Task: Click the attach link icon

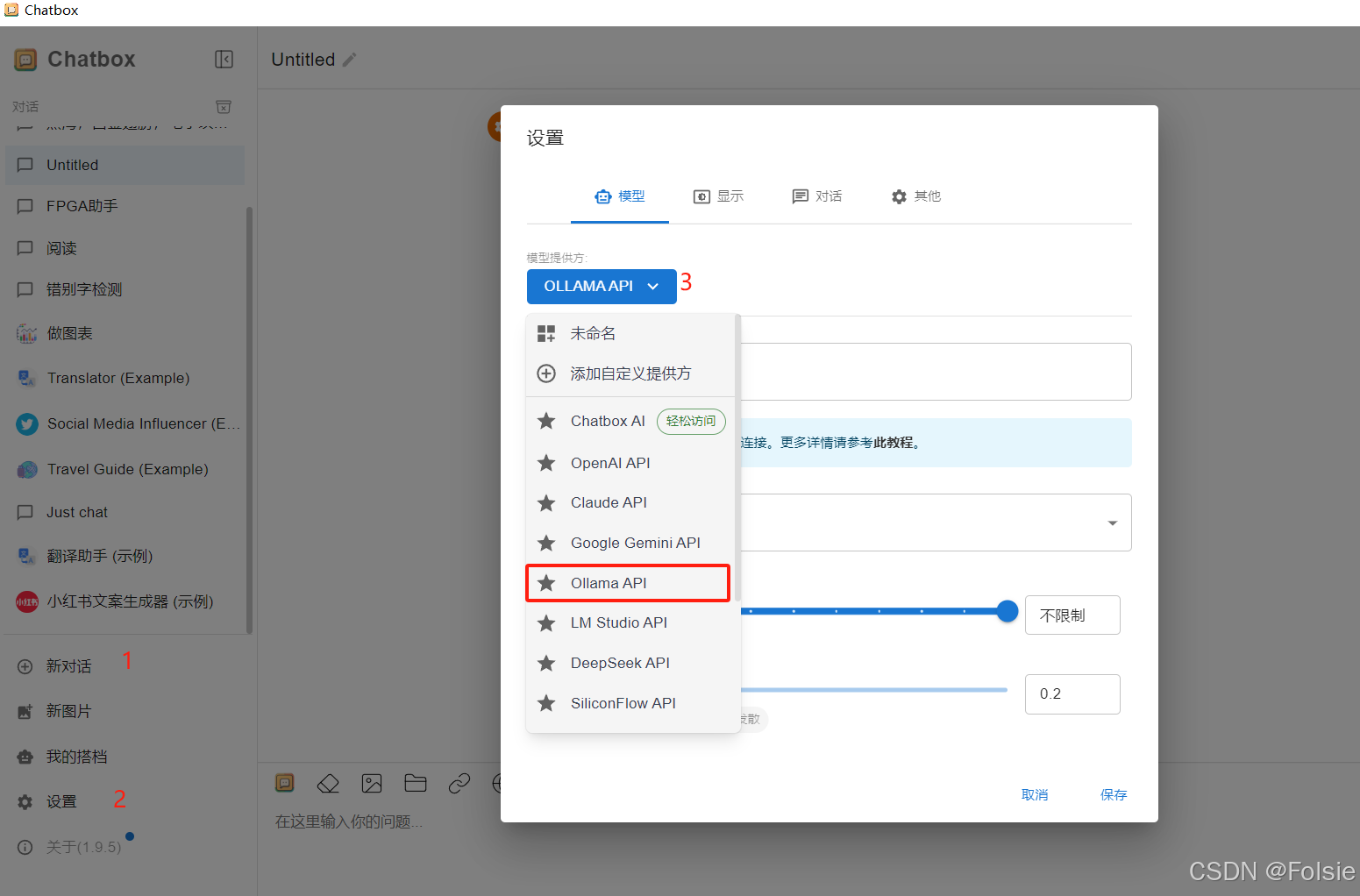Action: [459, 784]
